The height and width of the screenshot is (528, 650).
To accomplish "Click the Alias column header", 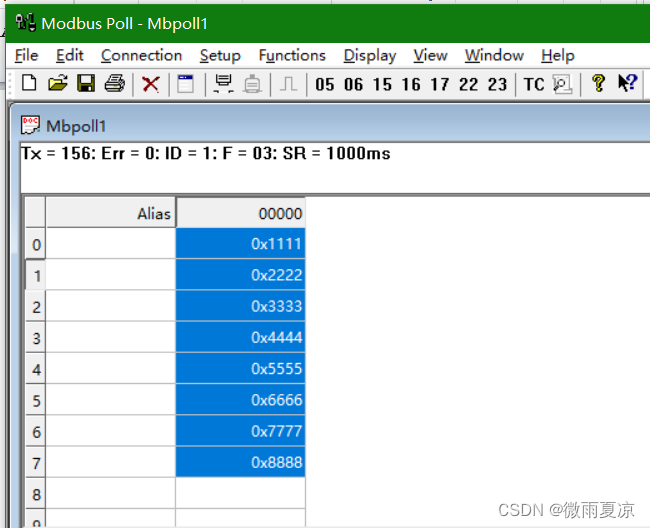I will pyautogui.click(x=111, y=213).
